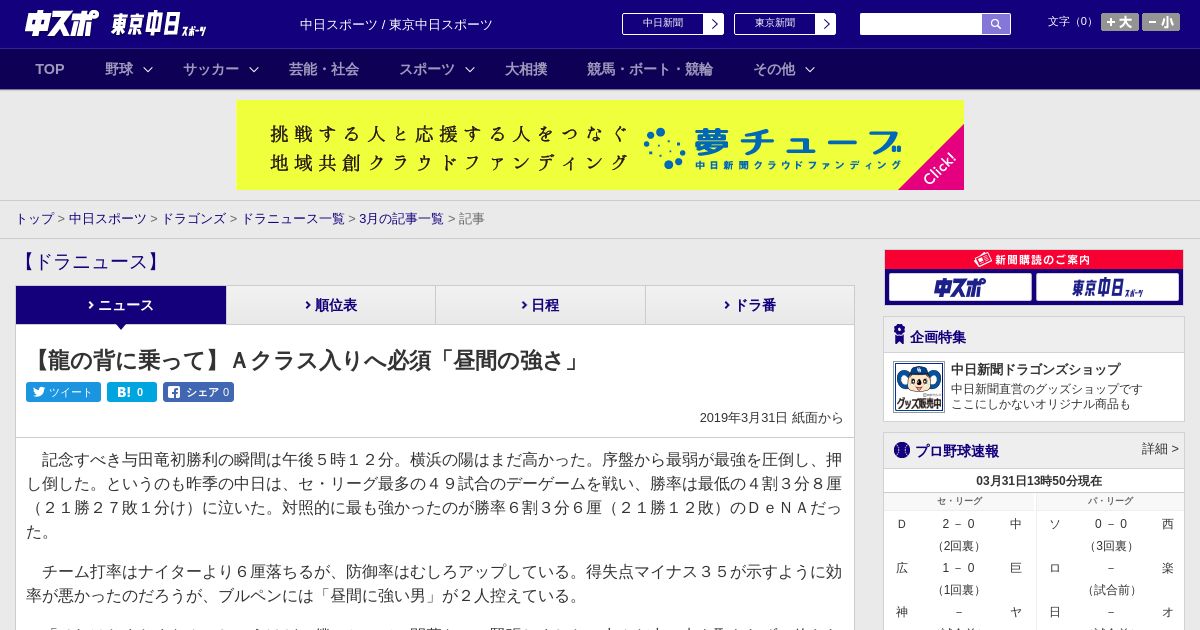Bookmark article with Hatena B! button

(132, 392)
